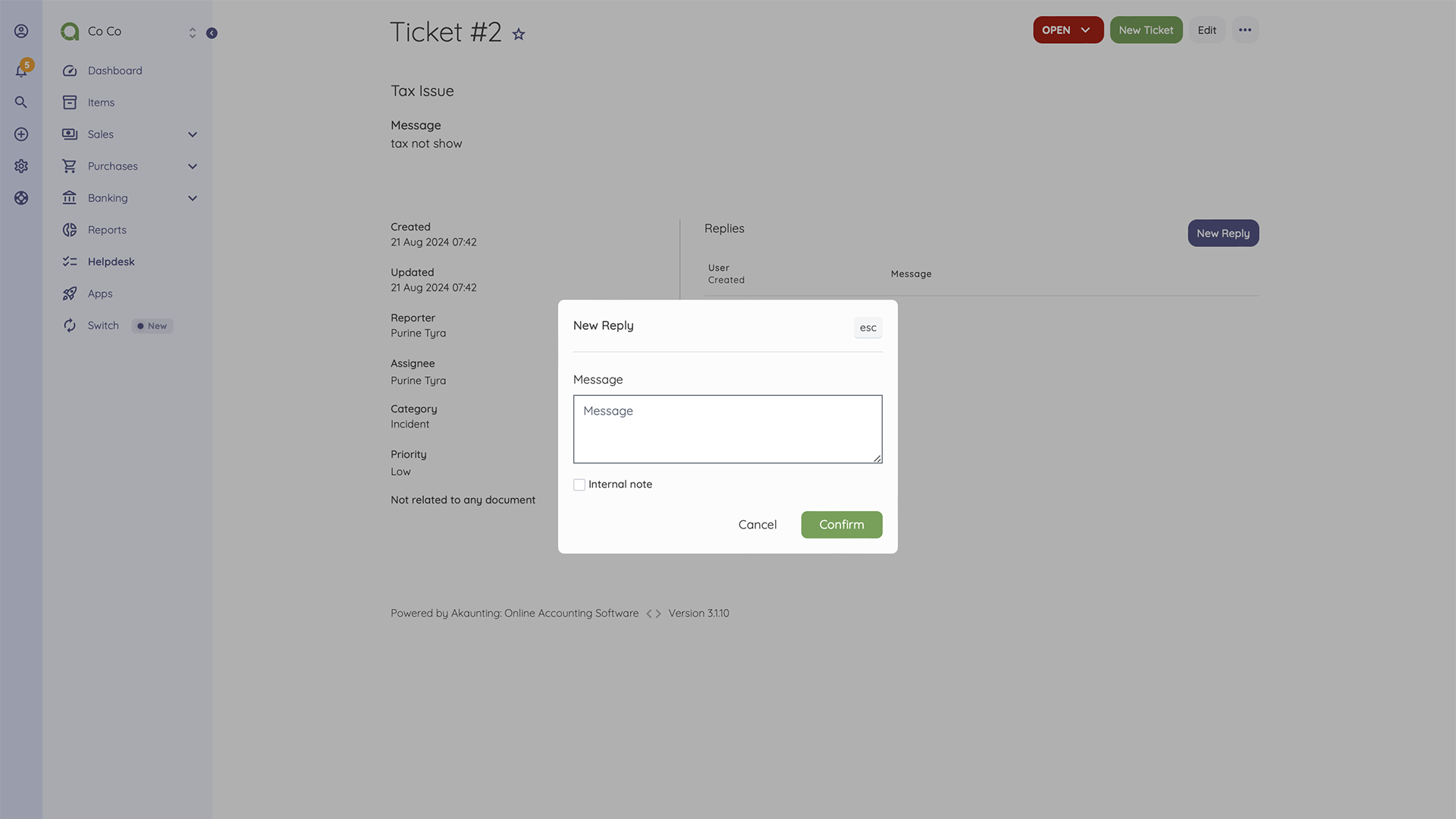Screen dimensions: 1456x819
Task: Expand the Sales menu chevron
Action: pyautogui.click(x=192, y=133)
